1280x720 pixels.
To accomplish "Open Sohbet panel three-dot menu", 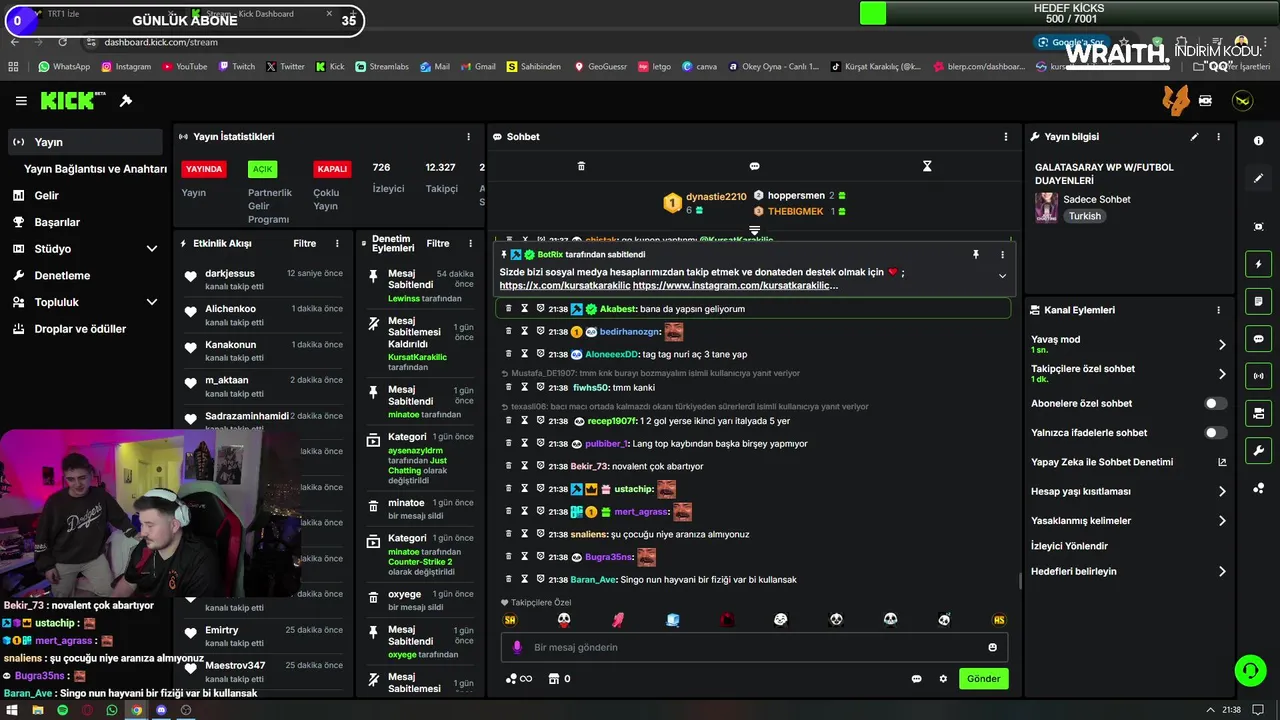I will [x=1006, y=137].
